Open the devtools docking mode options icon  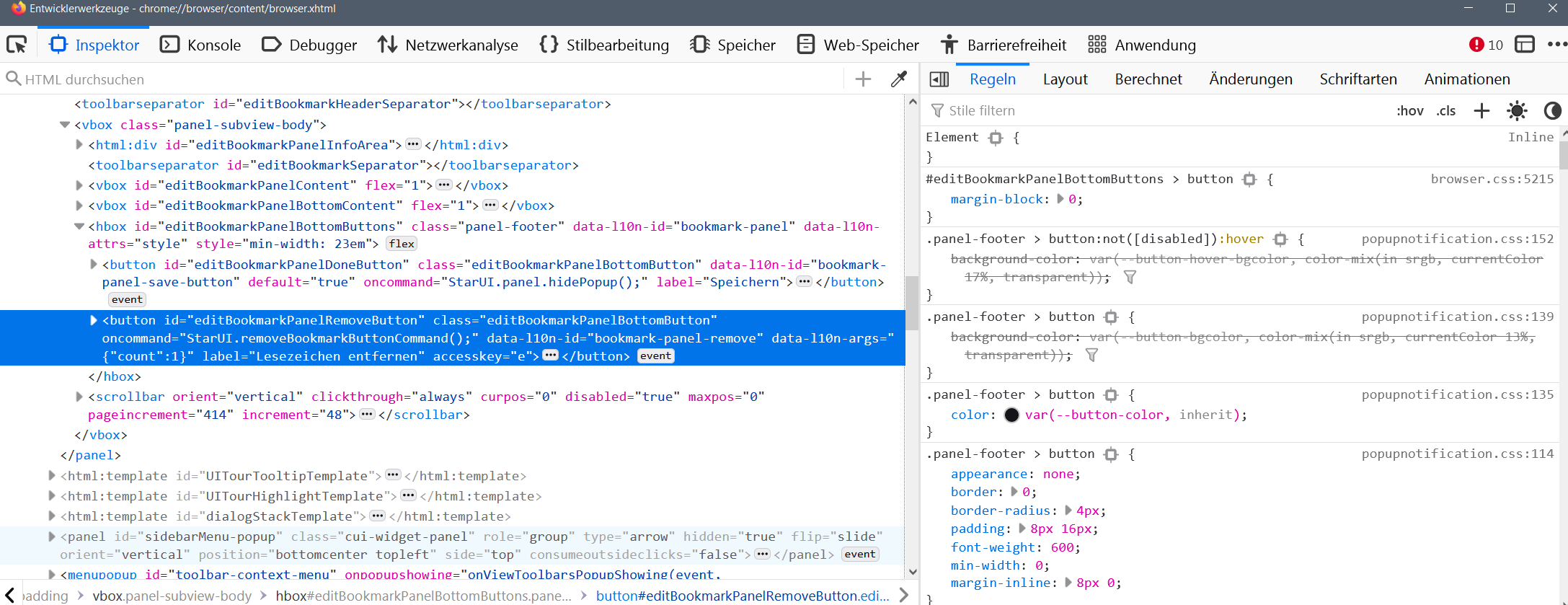tap(1525, 45)
